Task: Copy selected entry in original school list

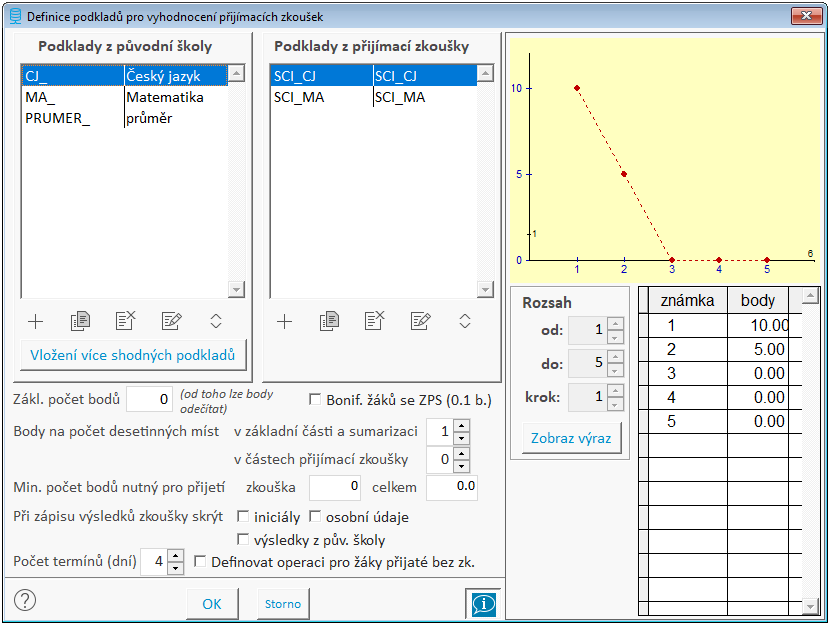Action: (81, 321)
